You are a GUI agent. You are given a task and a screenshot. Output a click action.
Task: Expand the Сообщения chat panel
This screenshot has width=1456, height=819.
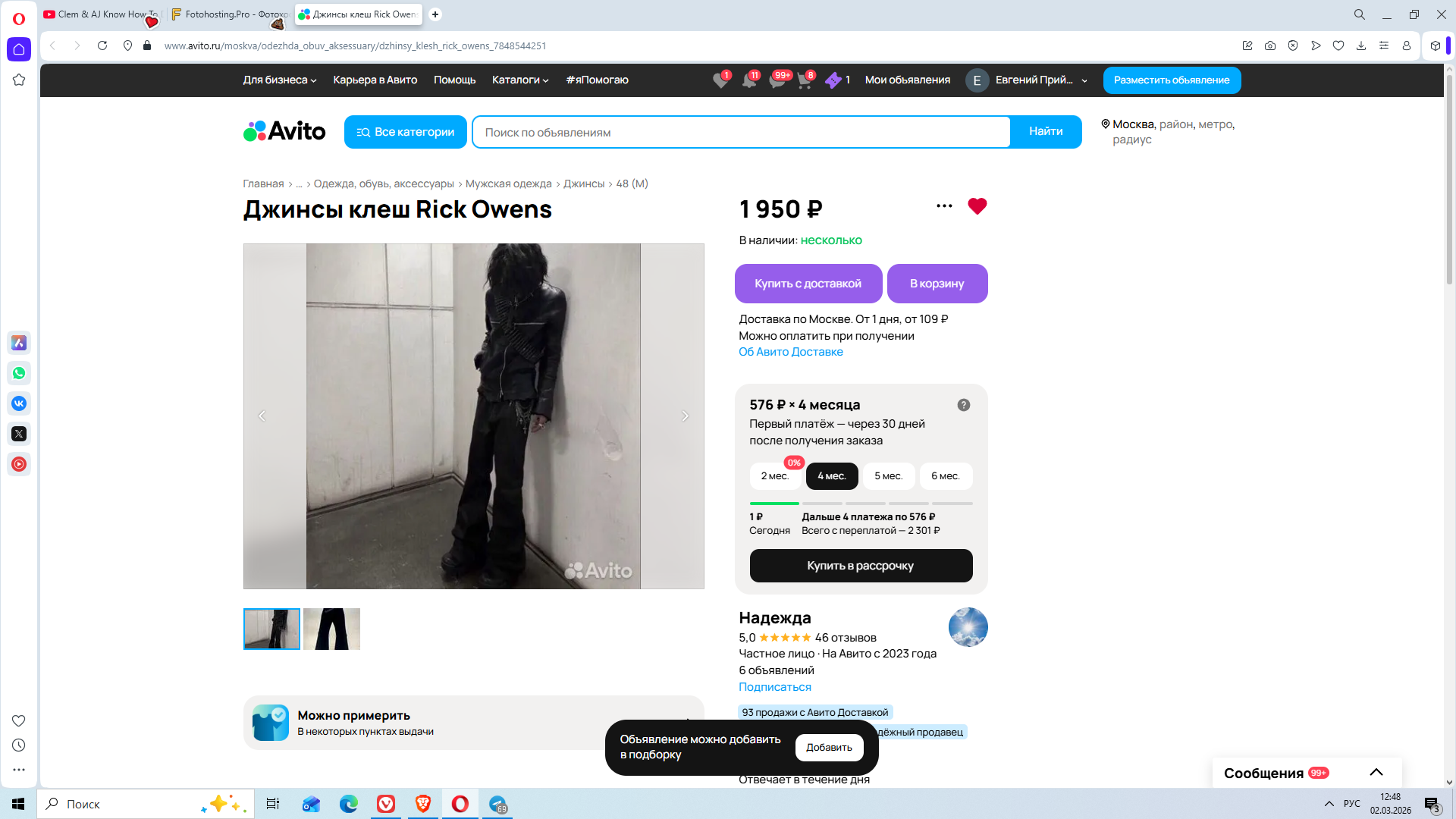pyautogui.click(x=1376, y=773)
